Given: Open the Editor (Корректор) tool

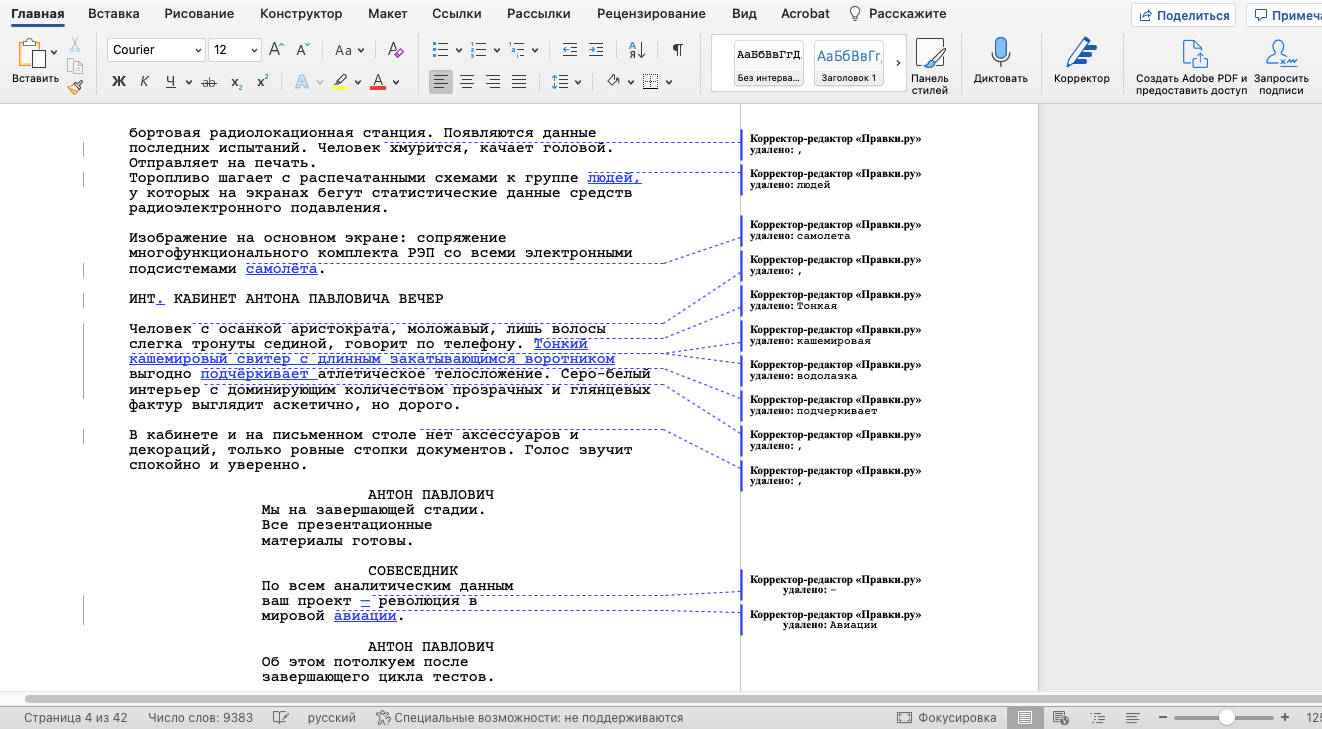Looking at the screenshot, I should (x=1082, y=62).
